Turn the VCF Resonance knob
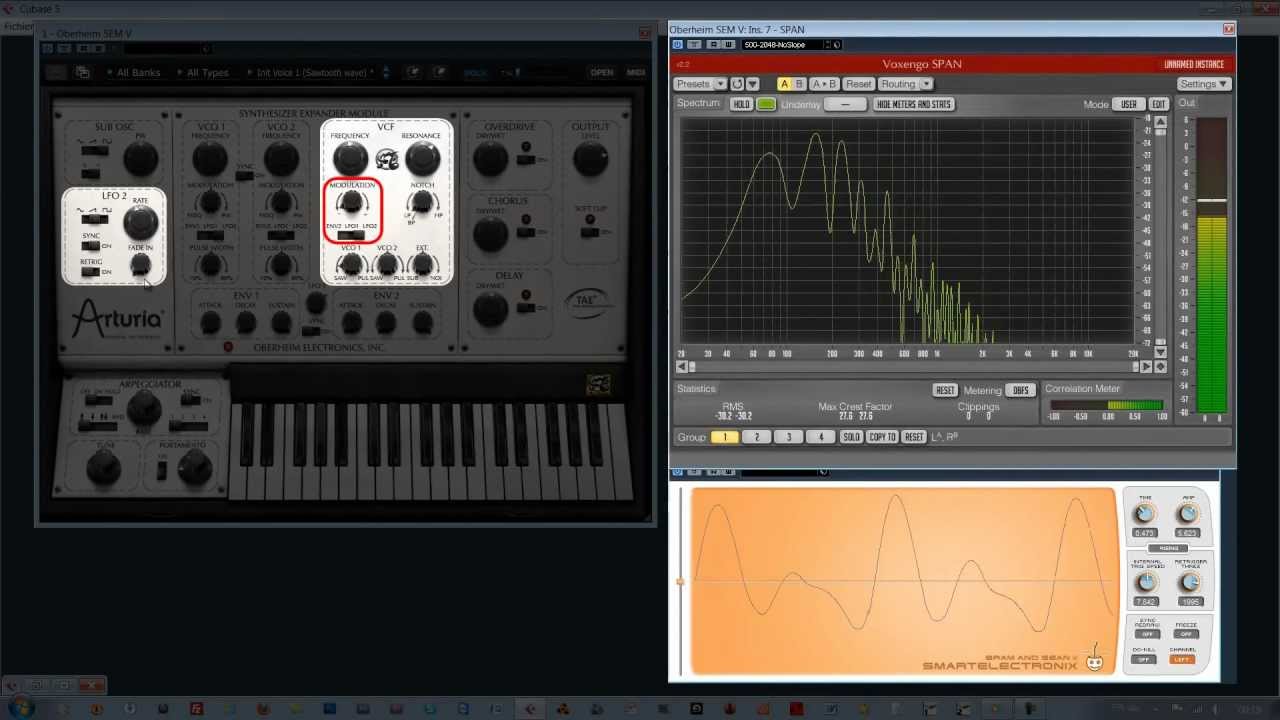This screenshot has height=720, width=1280. 422,158
